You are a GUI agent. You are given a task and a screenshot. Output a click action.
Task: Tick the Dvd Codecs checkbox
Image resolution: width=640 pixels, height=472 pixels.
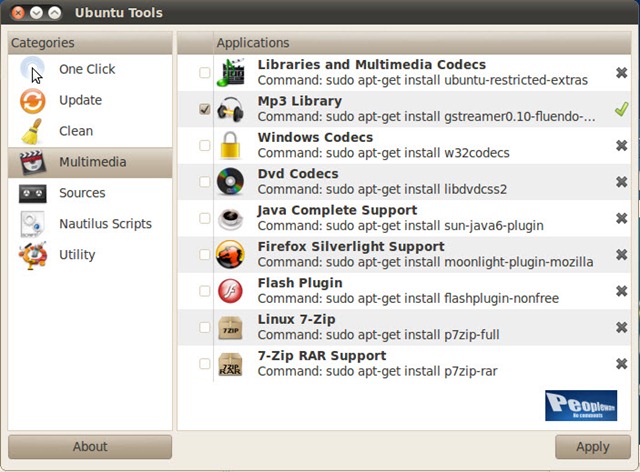click(x=204, y=182)
